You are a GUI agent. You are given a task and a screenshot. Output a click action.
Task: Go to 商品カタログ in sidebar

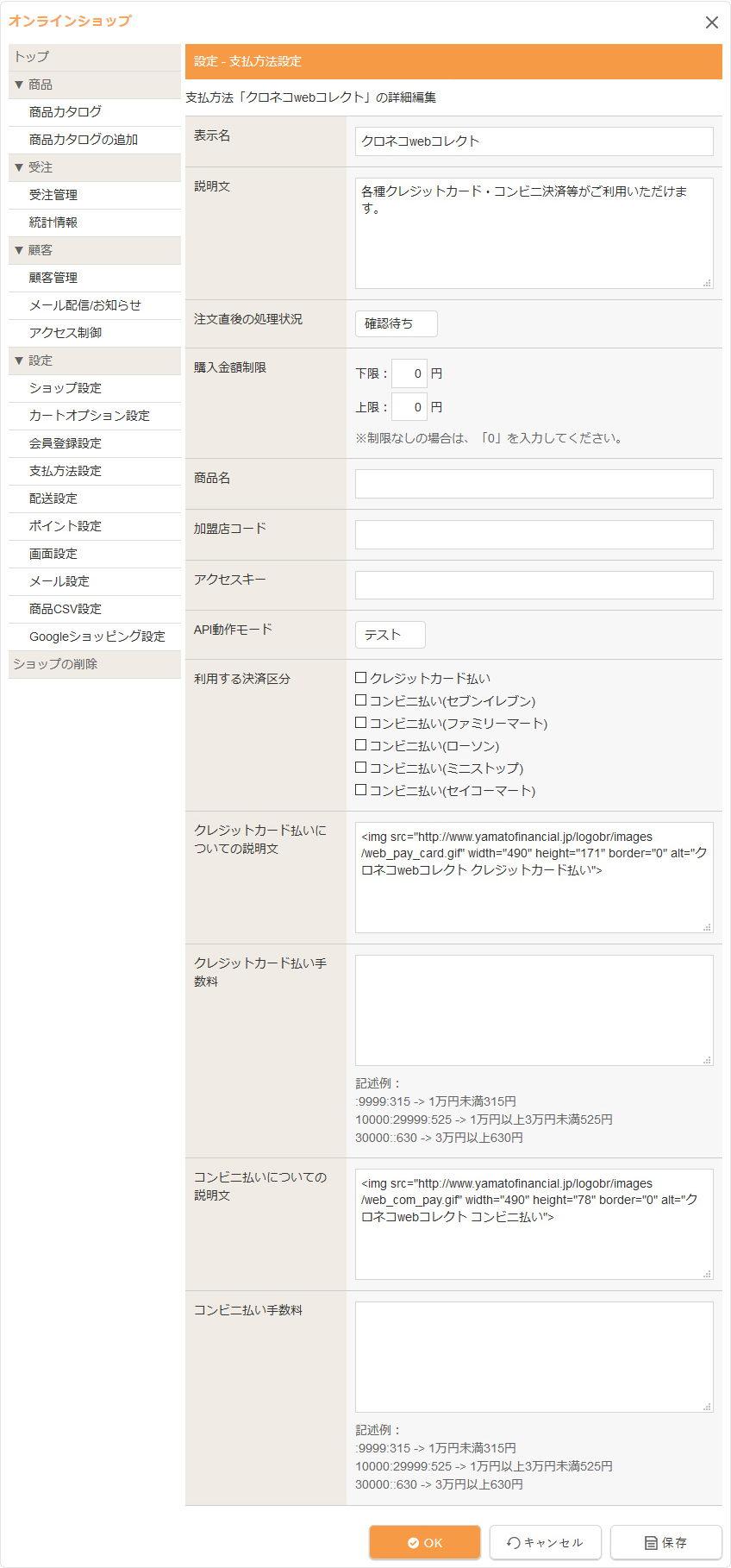[66, 112]
